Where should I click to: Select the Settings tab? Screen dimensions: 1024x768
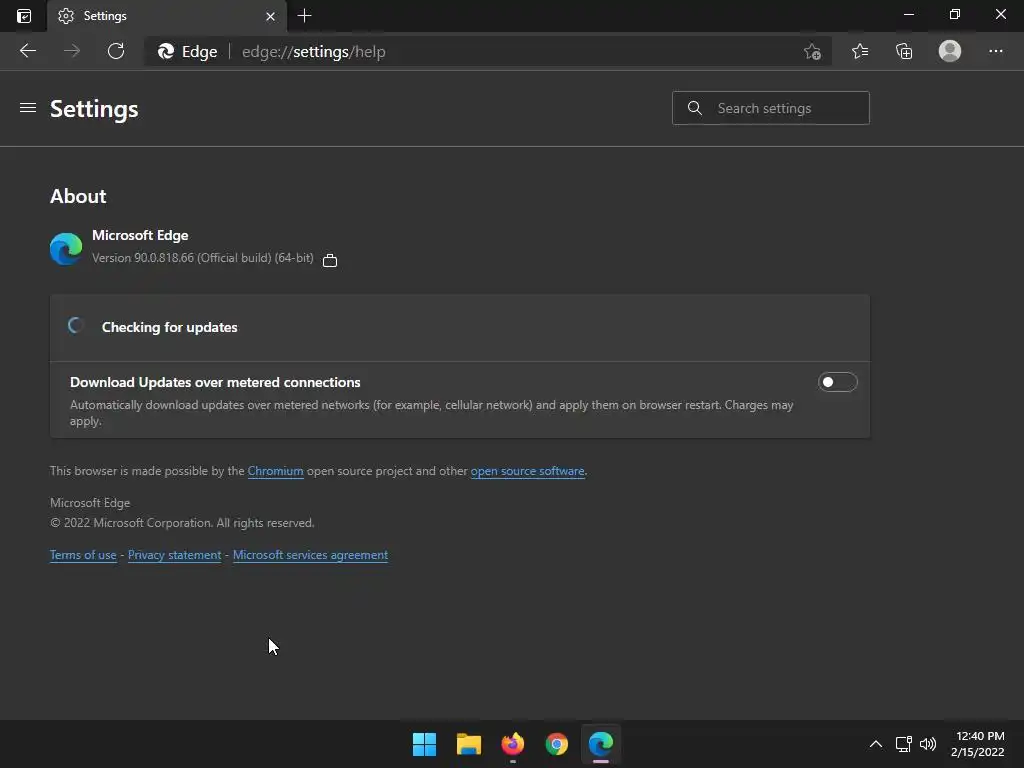point(167,16)
